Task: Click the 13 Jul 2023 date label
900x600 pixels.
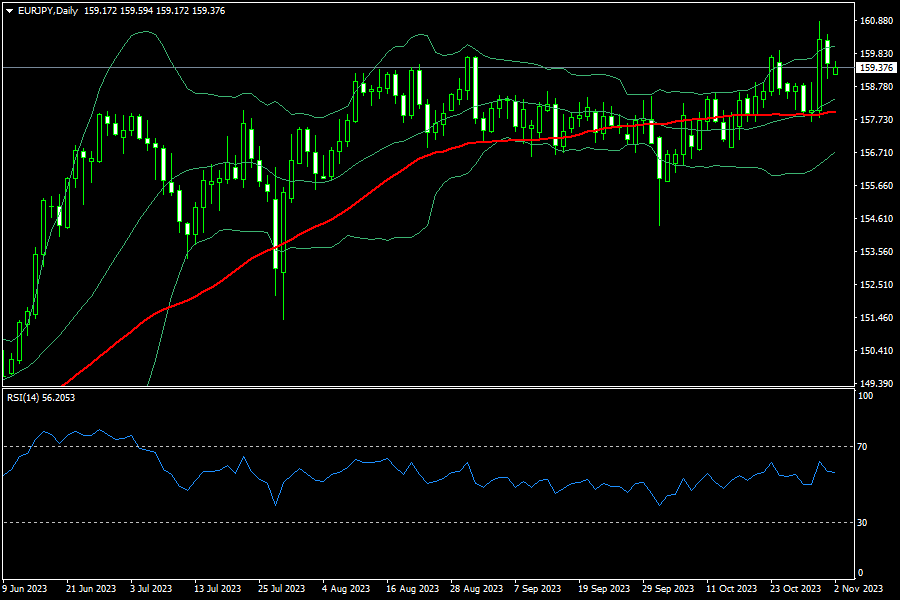Action: [218, 589]
